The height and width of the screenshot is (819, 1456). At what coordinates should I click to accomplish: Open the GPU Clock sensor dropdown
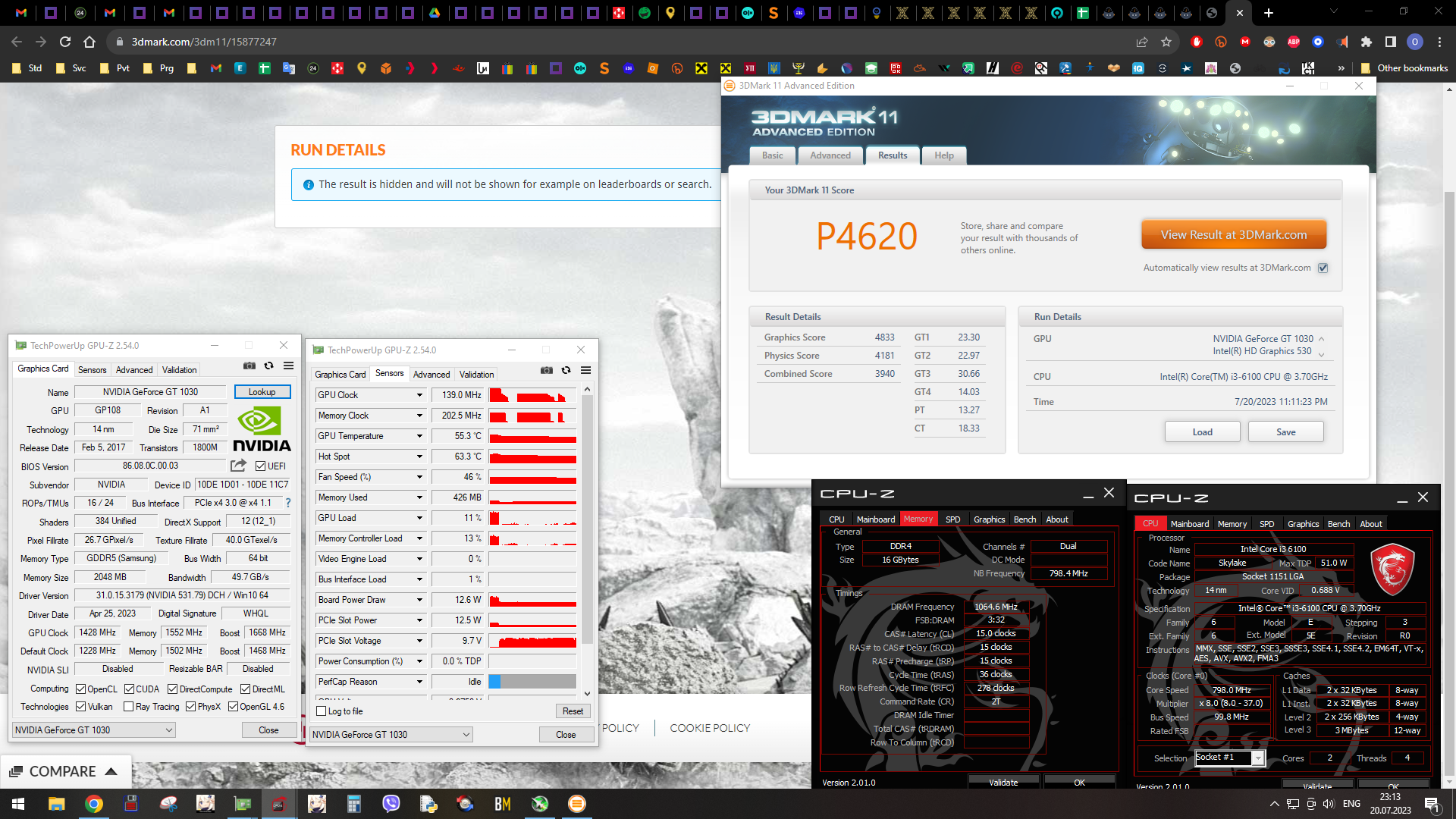coord(419,395)
